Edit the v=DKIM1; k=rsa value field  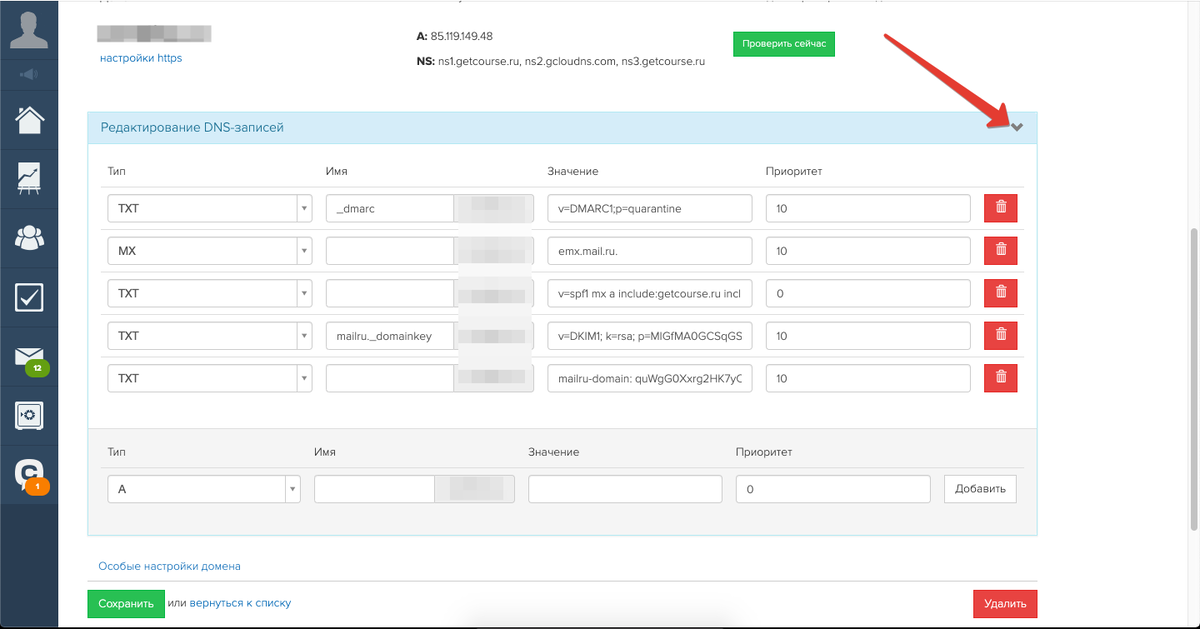coord(649,336)
